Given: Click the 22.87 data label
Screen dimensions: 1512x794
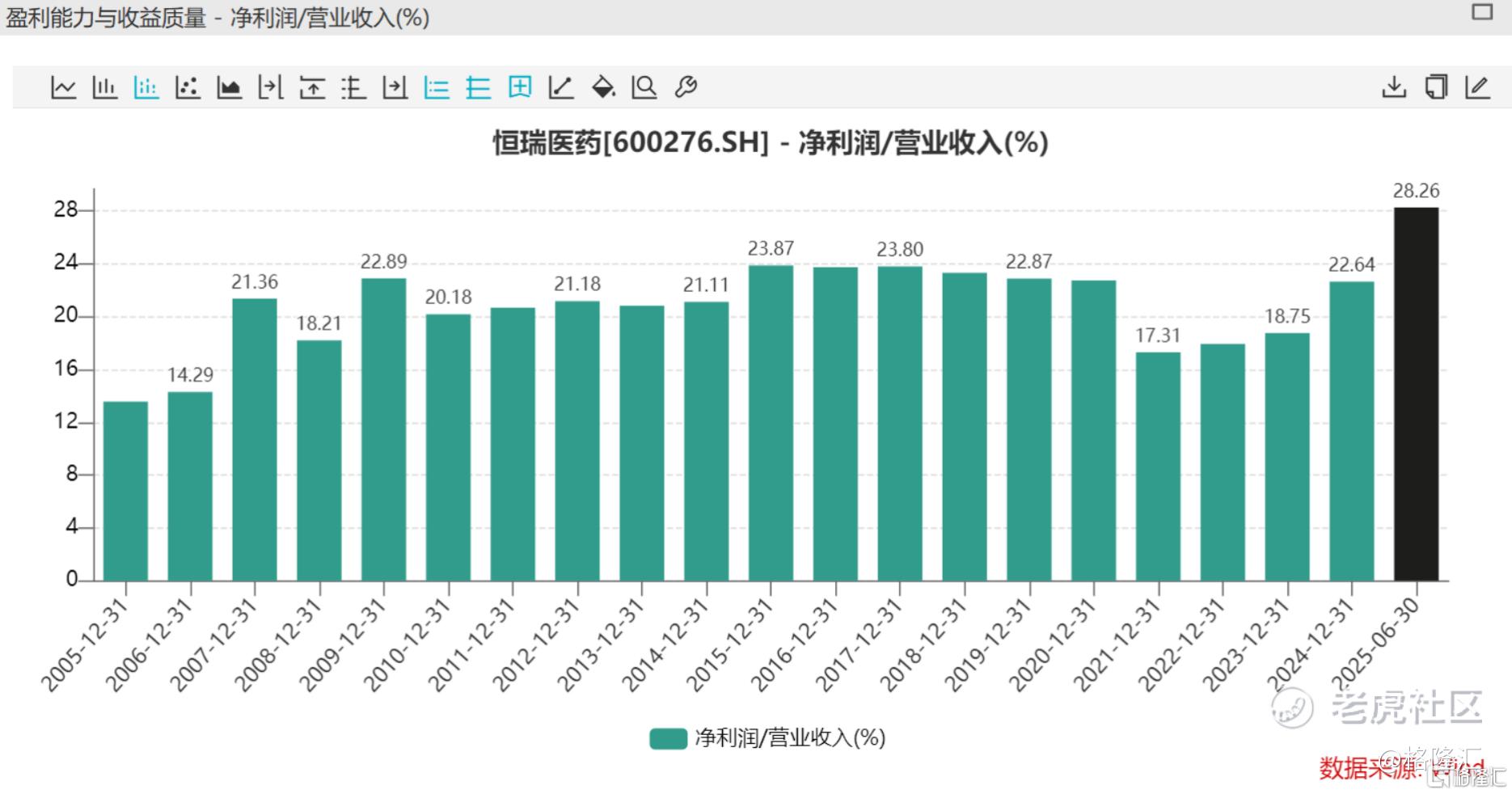Looking at the screenshot, I should pyautogui.click(x=1028, y=261).
